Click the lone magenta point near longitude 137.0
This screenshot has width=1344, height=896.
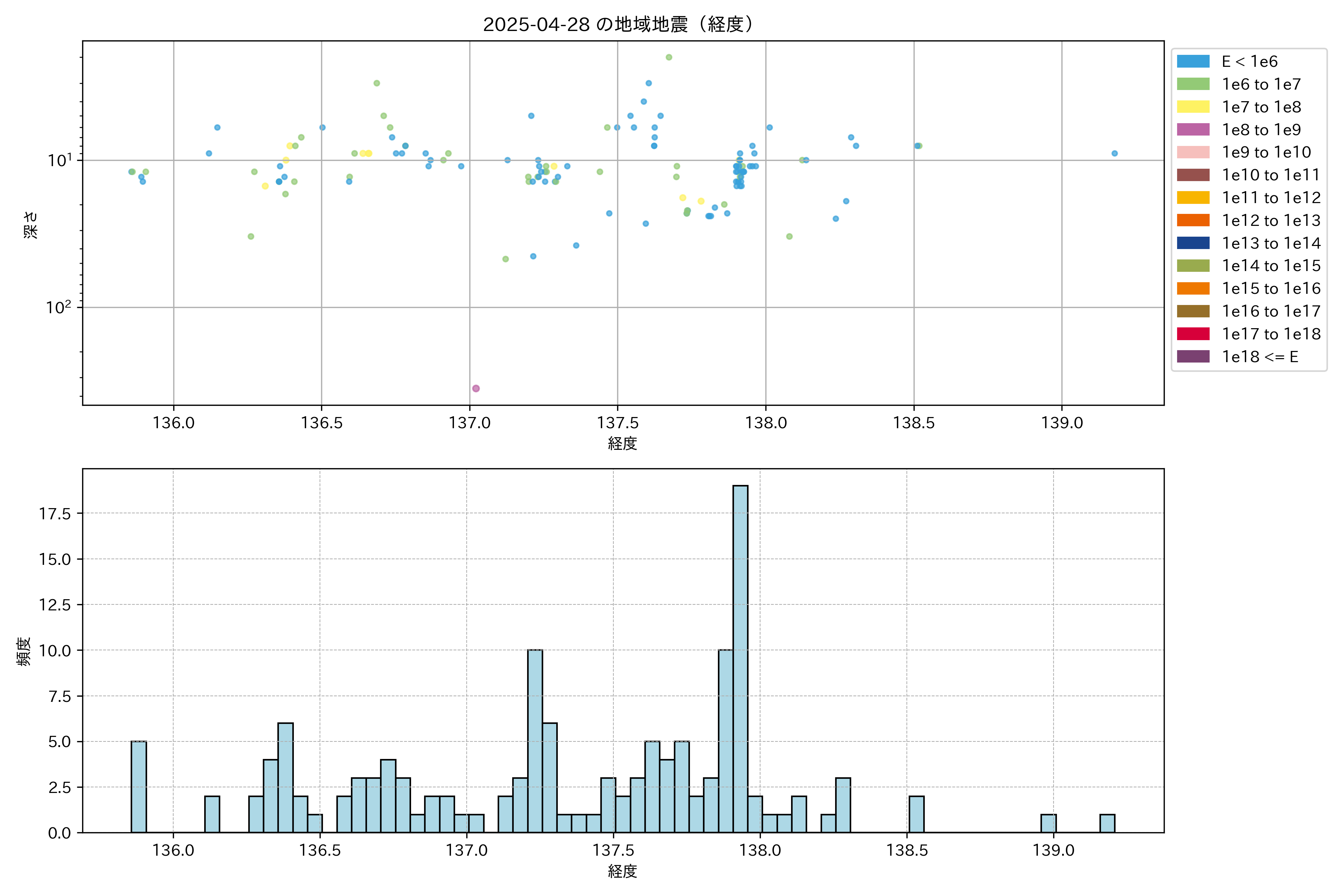tap(476, 389)
